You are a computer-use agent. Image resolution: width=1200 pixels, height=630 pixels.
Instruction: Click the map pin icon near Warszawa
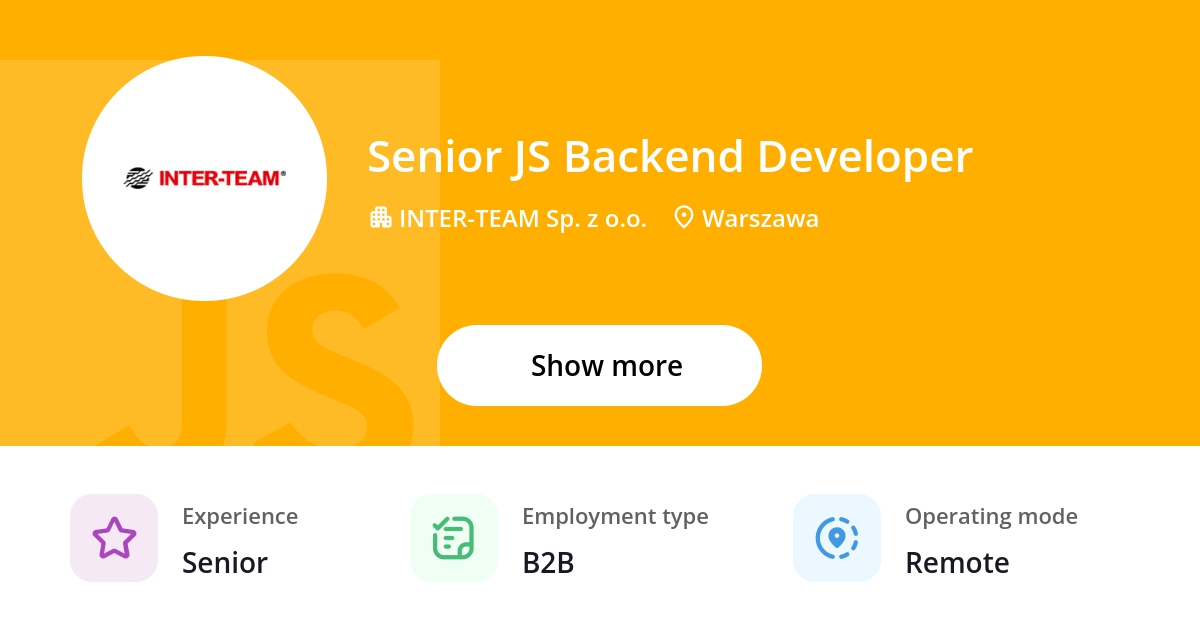[x=684, y=218]
